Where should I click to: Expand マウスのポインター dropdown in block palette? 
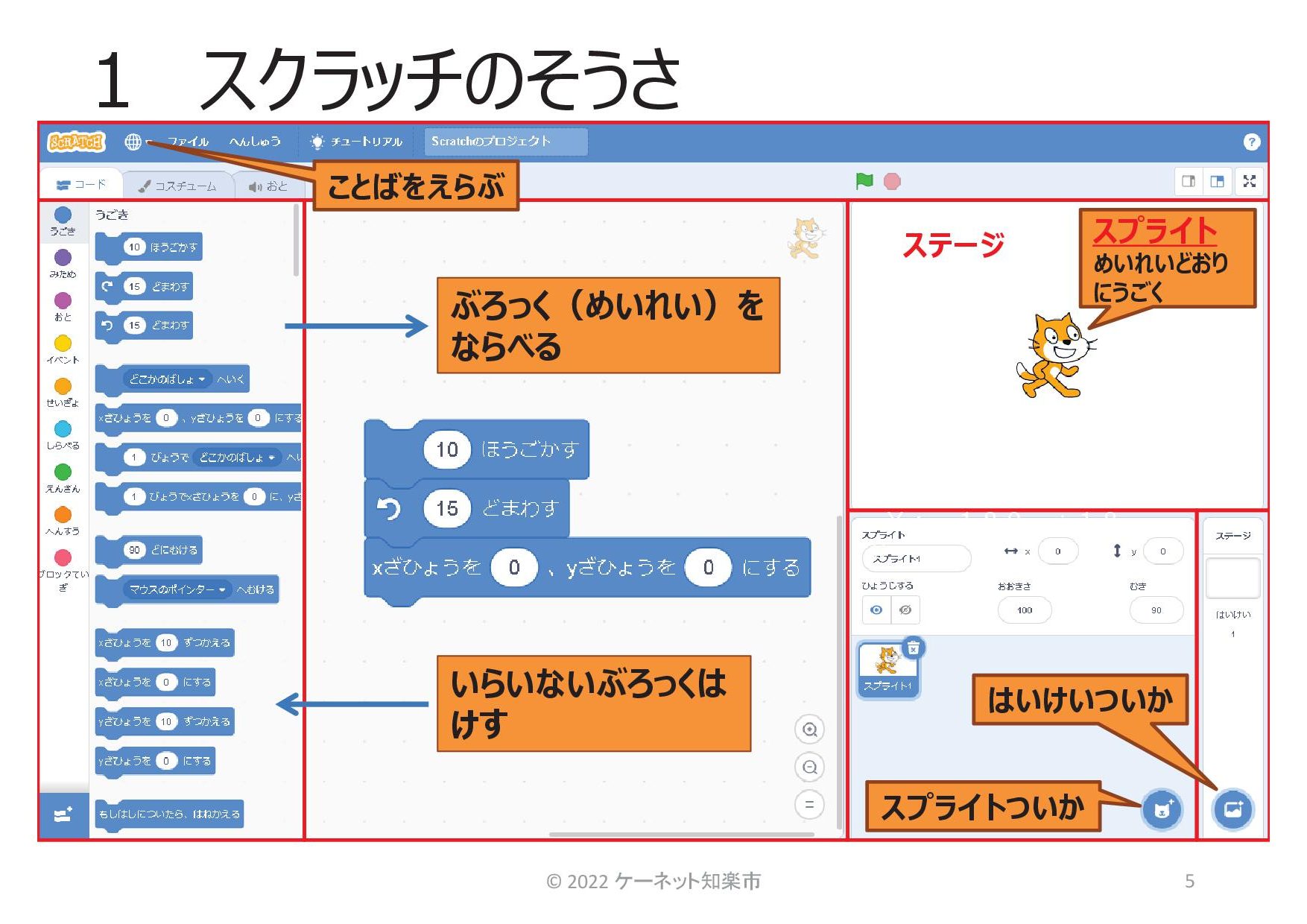click(222, 589)
